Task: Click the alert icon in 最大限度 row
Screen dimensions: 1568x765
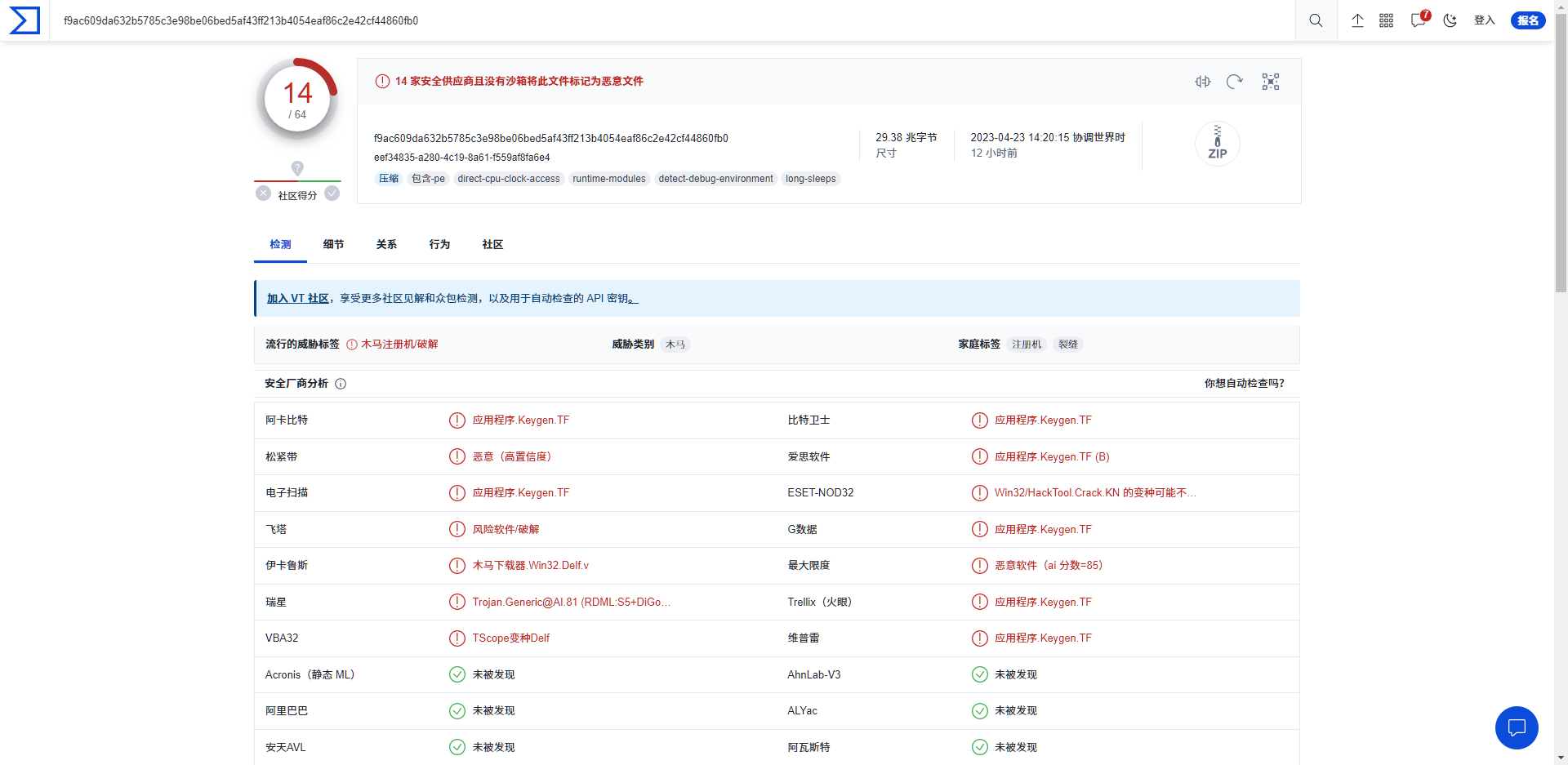Action: pyautogui.click(x=980, y=566)
